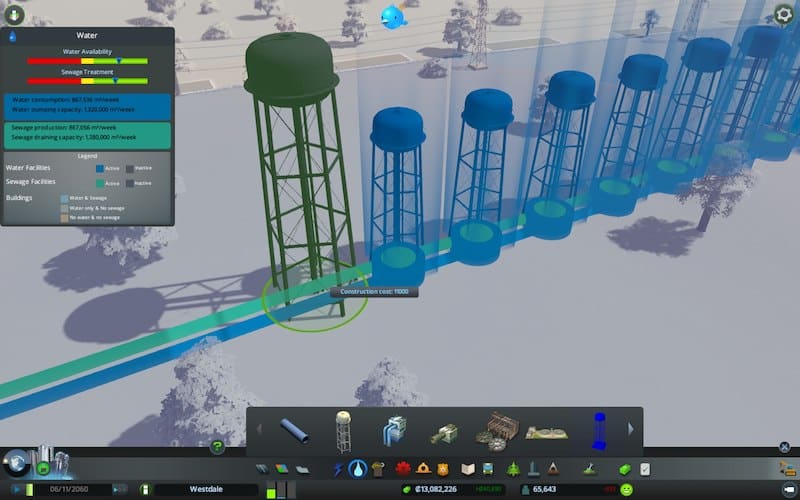Select the water pumping station icon
This screenshot has height=500, width=800.
click(392, 431)
